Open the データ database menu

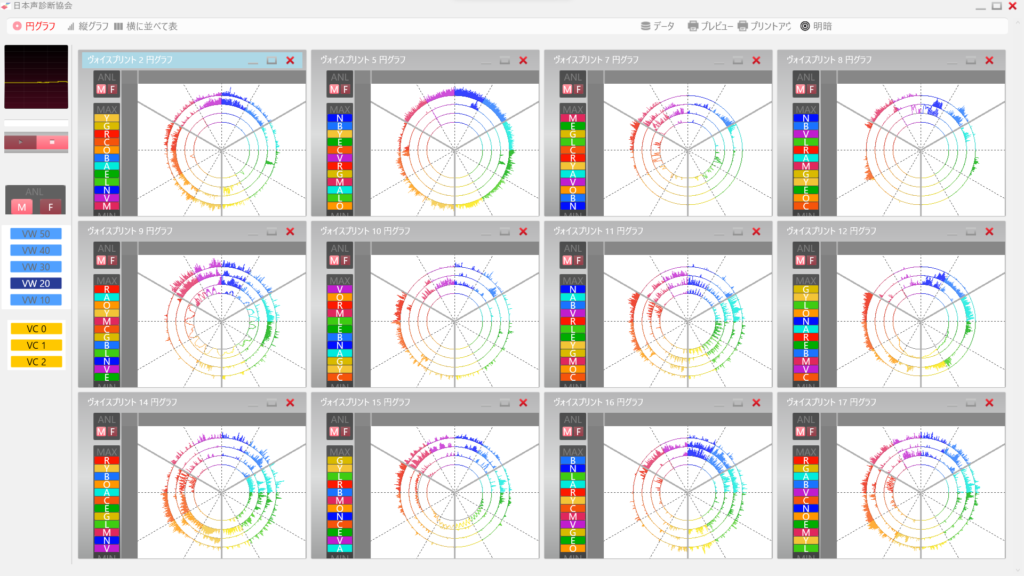pos(658,26)
